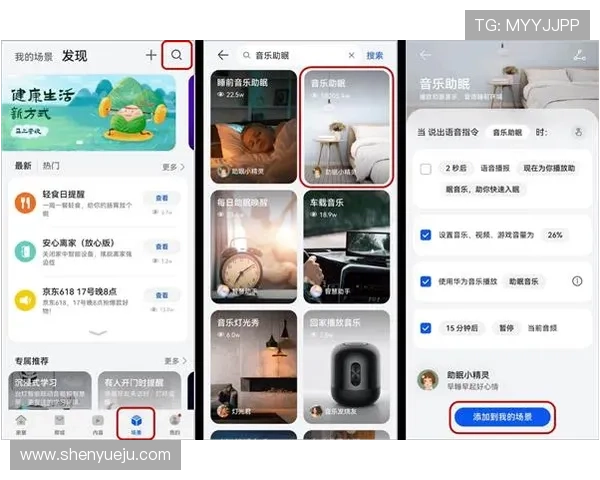Select the 热门 tab
The width and height of the screenshot is (600, 480).
pos(51,166)
